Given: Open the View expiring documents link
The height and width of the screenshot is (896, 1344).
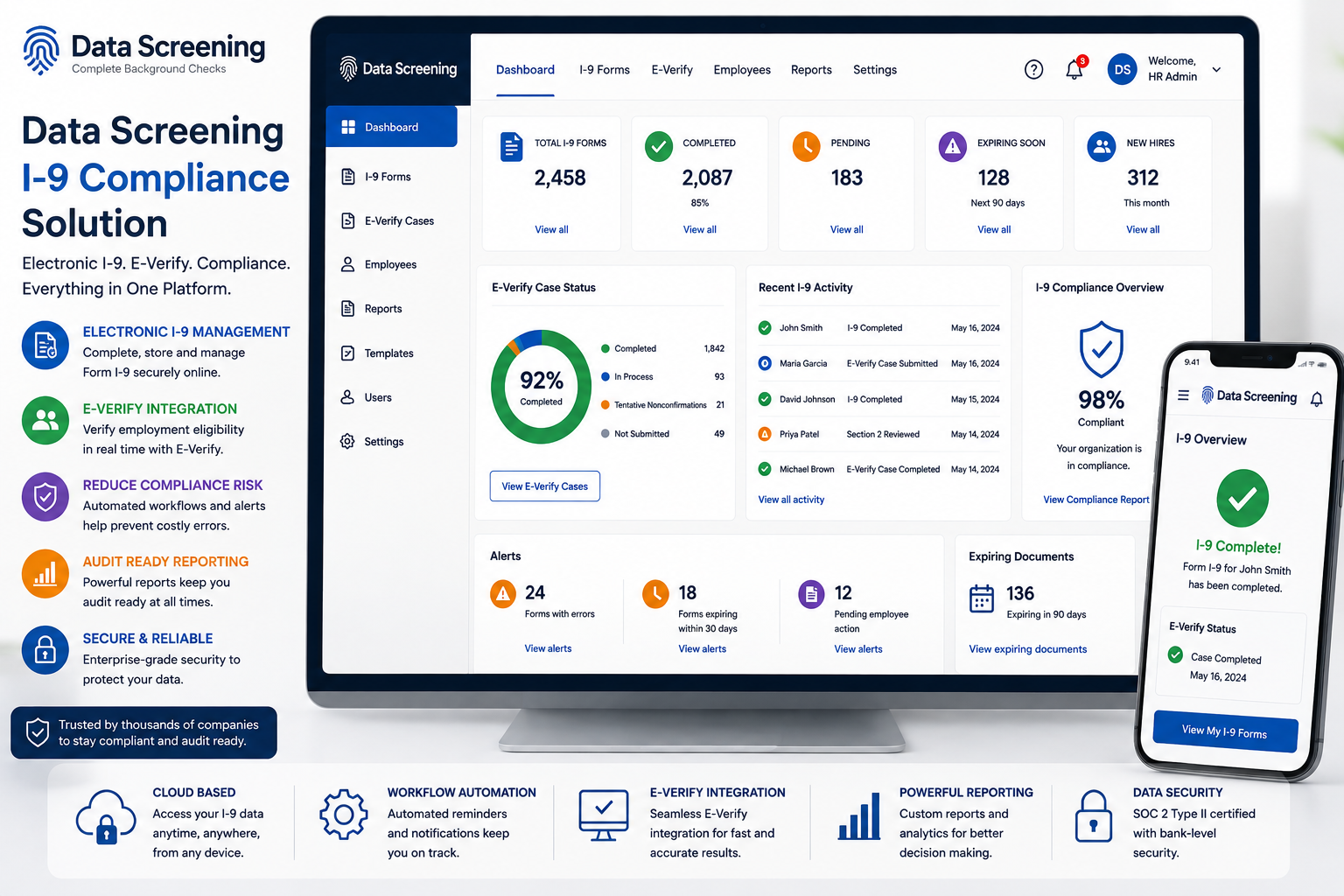Looking at the screenshot, I should click(1028, 649).
